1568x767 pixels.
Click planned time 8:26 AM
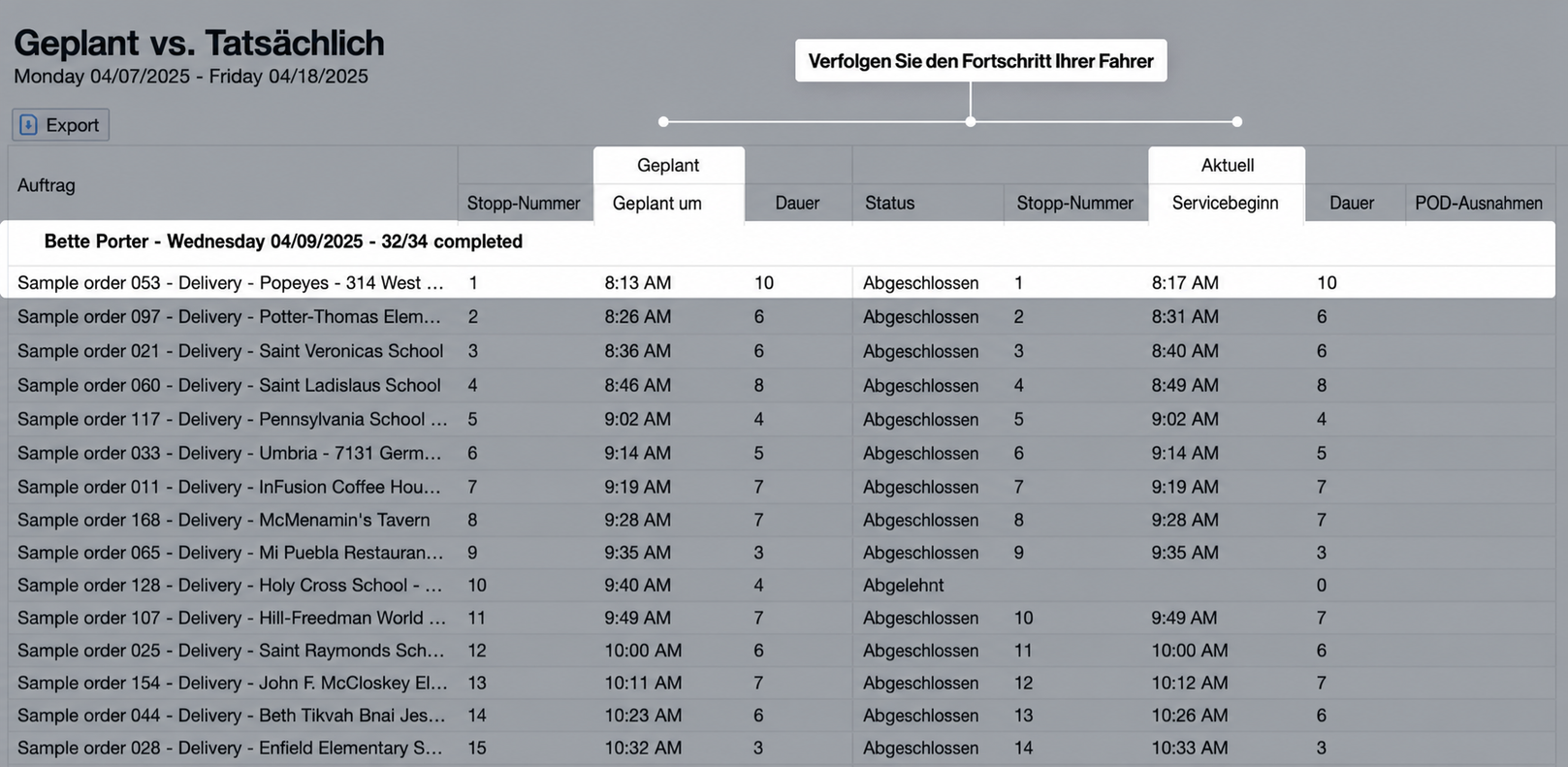pos(638,316)
